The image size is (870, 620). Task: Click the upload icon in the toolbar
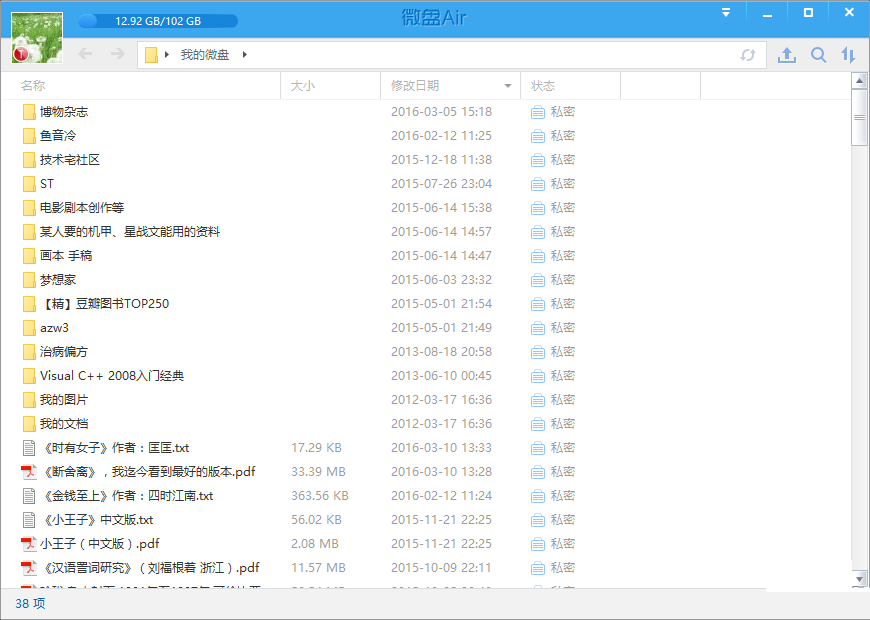[786, 54]
